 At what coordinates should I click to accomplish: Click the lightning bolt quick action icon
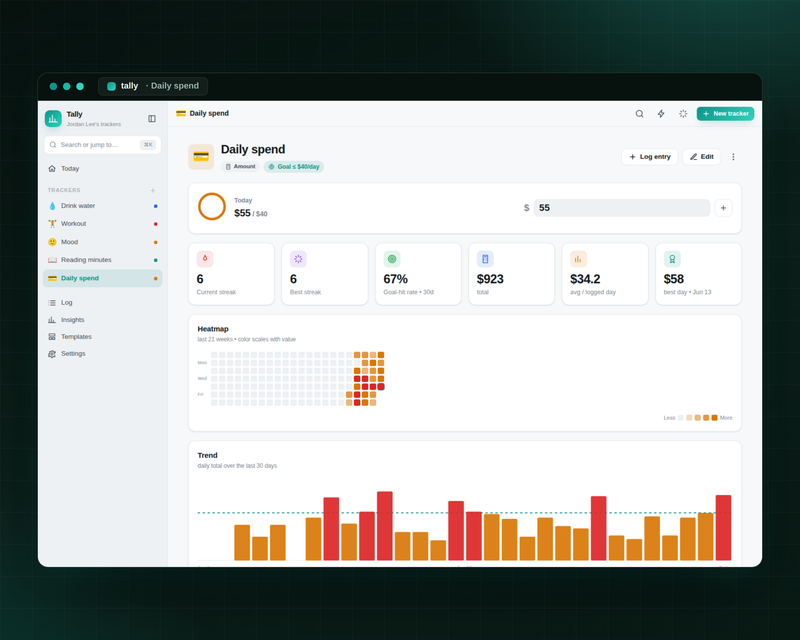(x=661, y=114)
